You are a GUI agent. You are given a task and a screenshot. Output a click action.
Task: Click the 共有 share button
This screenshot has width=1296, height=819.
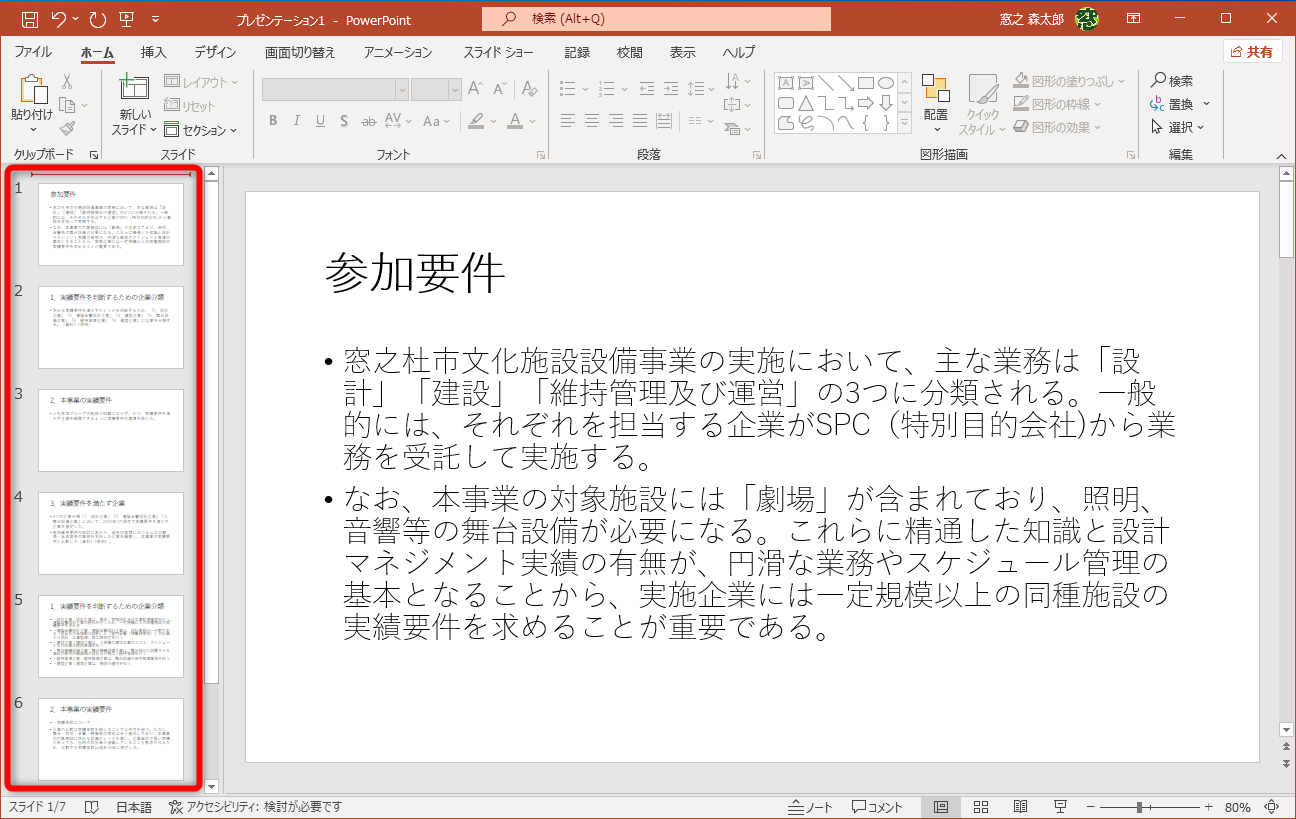point(1253,52)
